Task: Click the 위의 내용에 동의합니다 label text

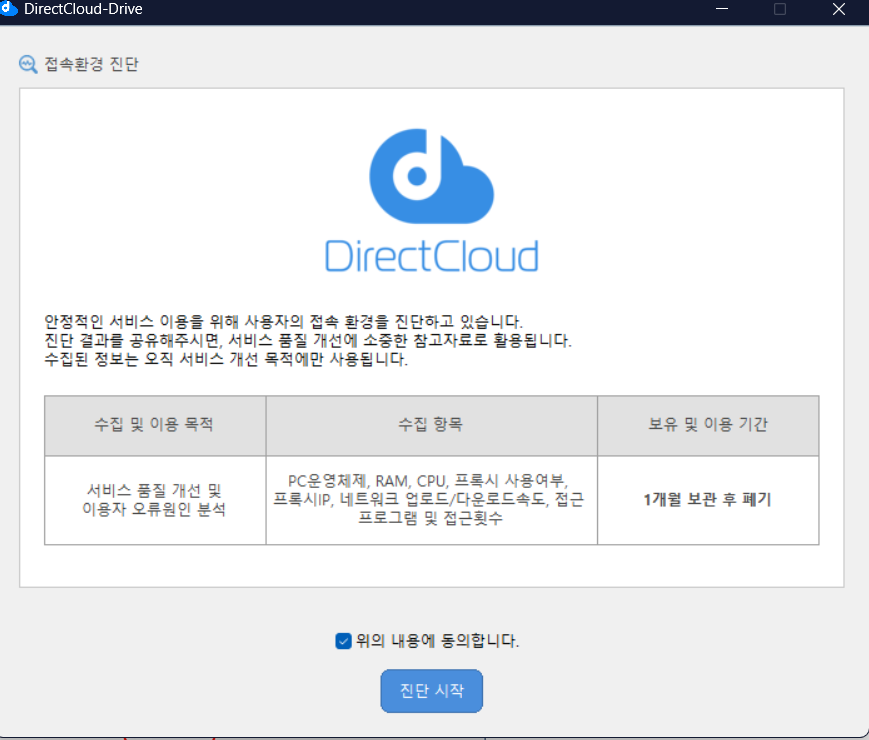Action: tap(437, 641)
